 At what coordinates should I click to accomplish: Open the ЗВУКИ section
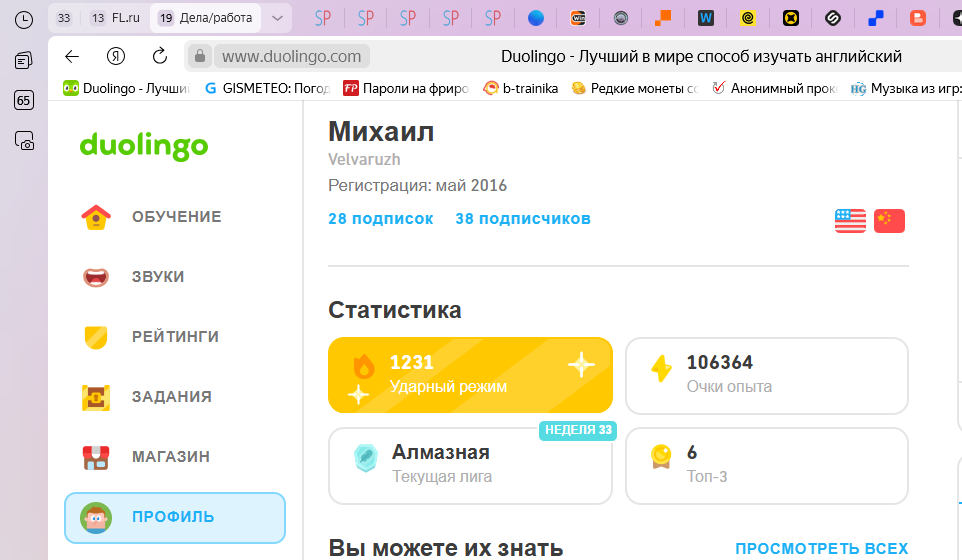point(175,277)
